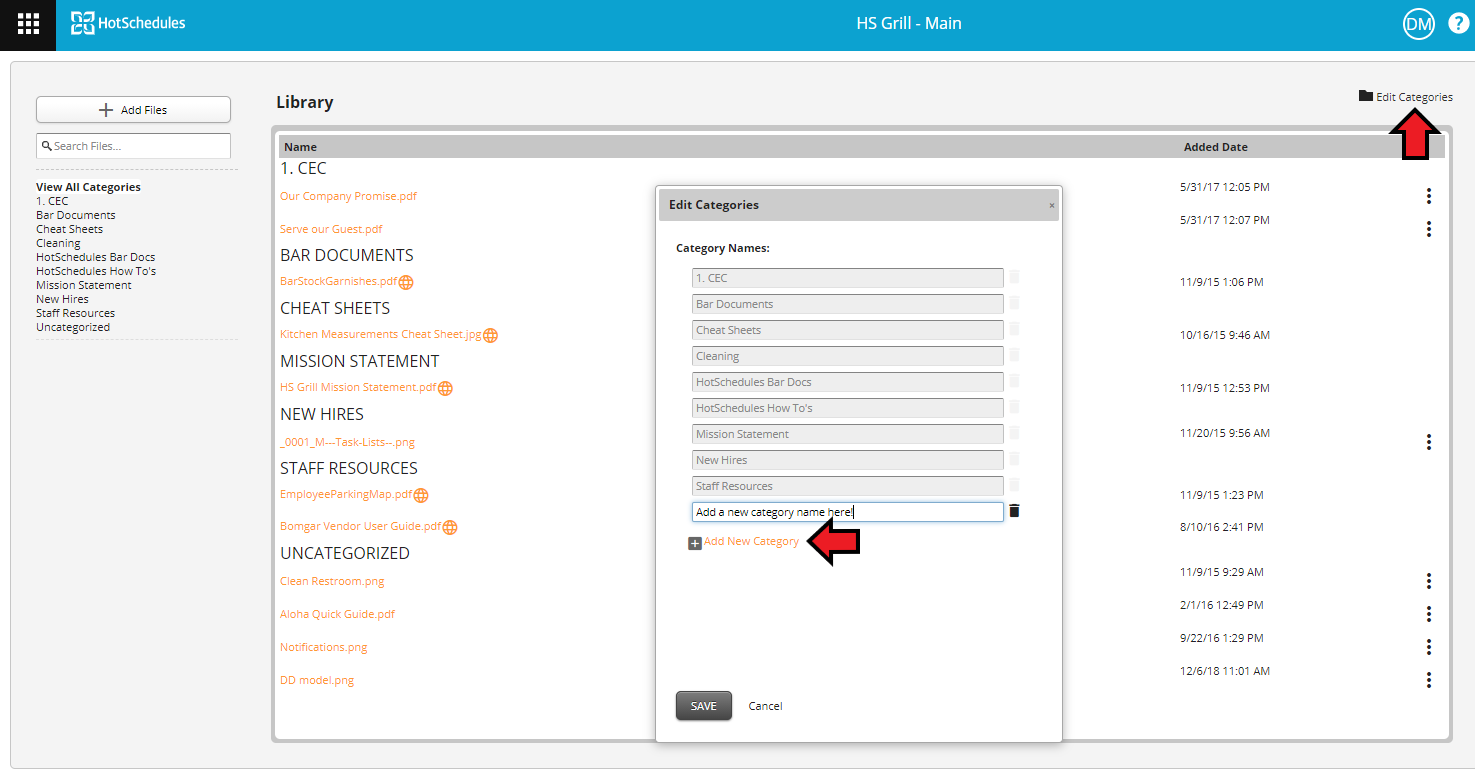The width and height of the screenshot is (1475, 772).
Task: Select Cheat Sheets category in sidebar
Action: [x=69, y=229]
